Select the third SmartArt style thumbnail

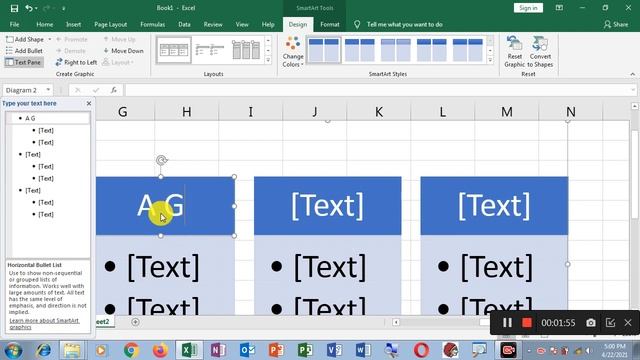[x=396, y=50]
